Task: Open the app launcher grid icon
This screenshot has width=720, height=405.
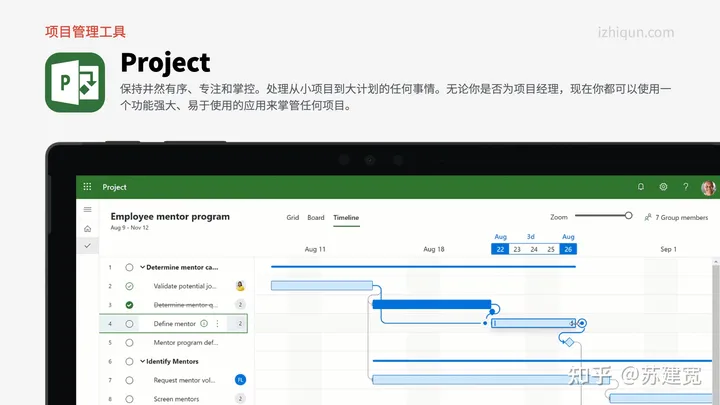Action: click(x=87, y=186)
